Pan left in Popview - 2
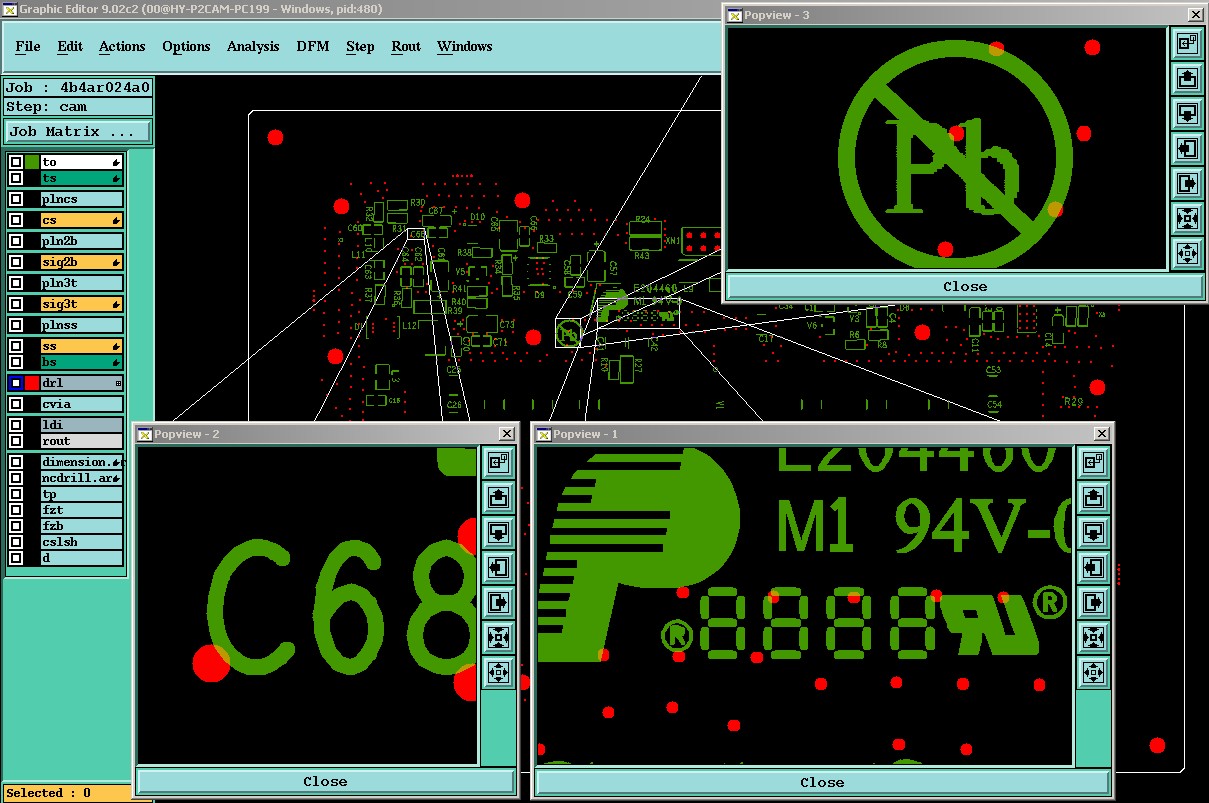Image resolution: width=1209 pixels, height=803 pixels. coord(498,567)
